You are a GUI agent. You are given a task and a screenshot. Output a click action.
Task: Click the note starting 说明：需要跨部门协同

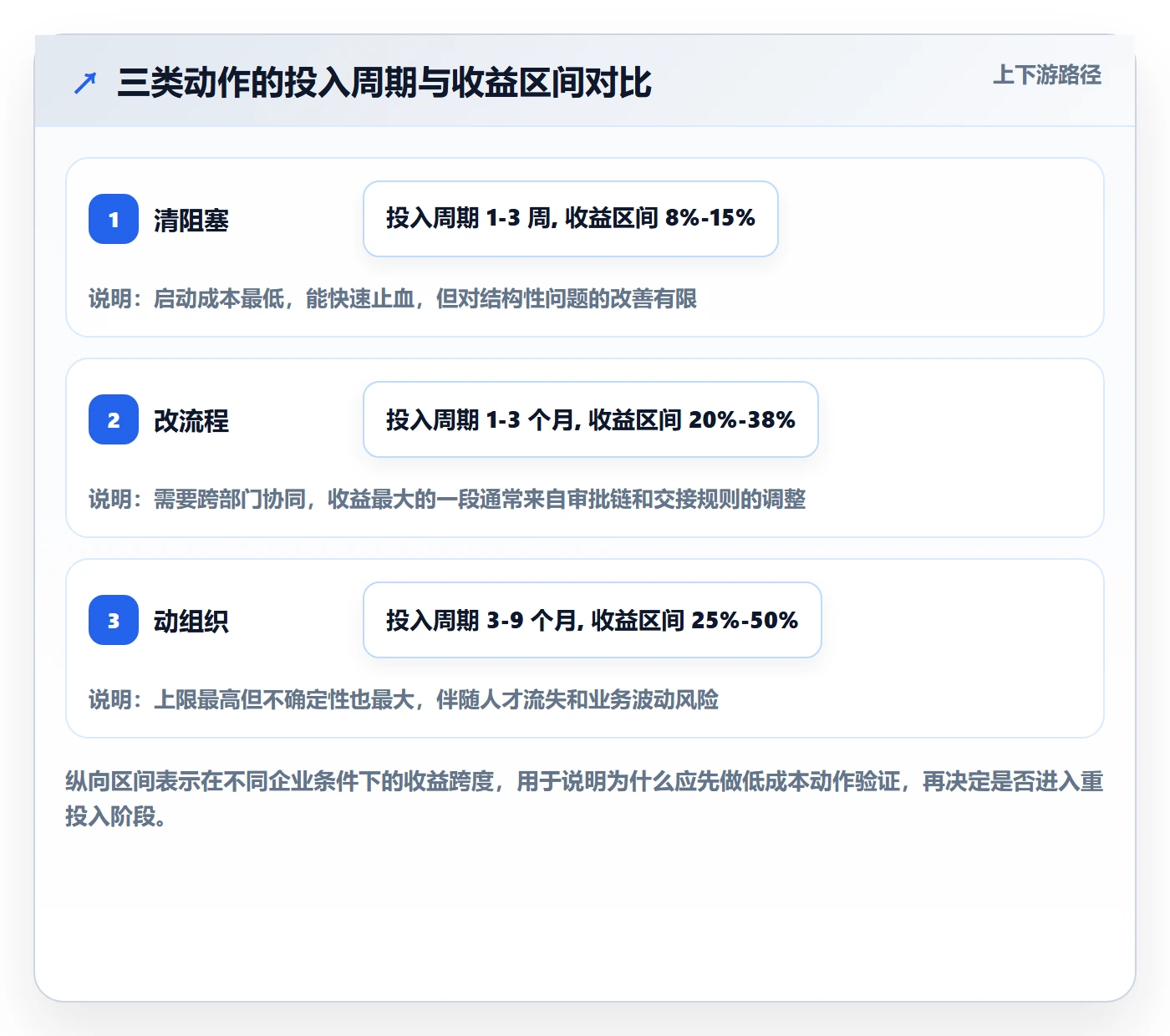click(447, 499)
